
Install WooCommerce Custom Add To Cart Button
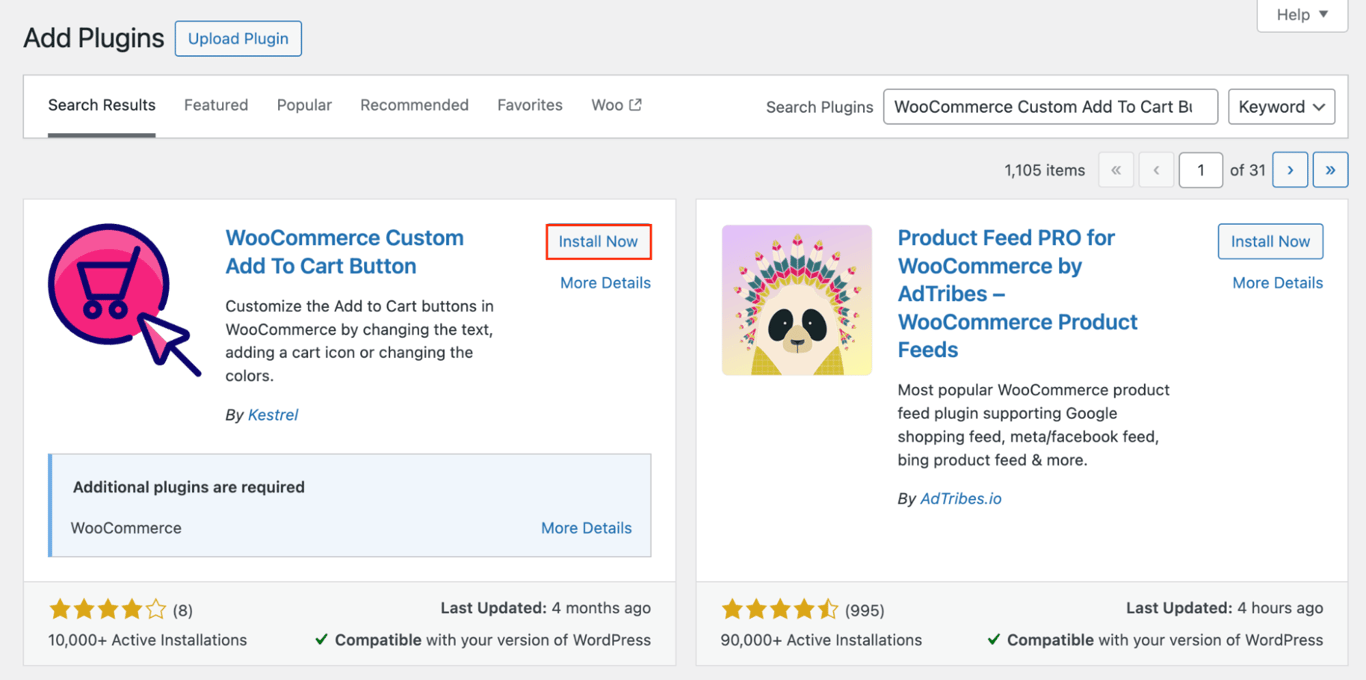598,241
